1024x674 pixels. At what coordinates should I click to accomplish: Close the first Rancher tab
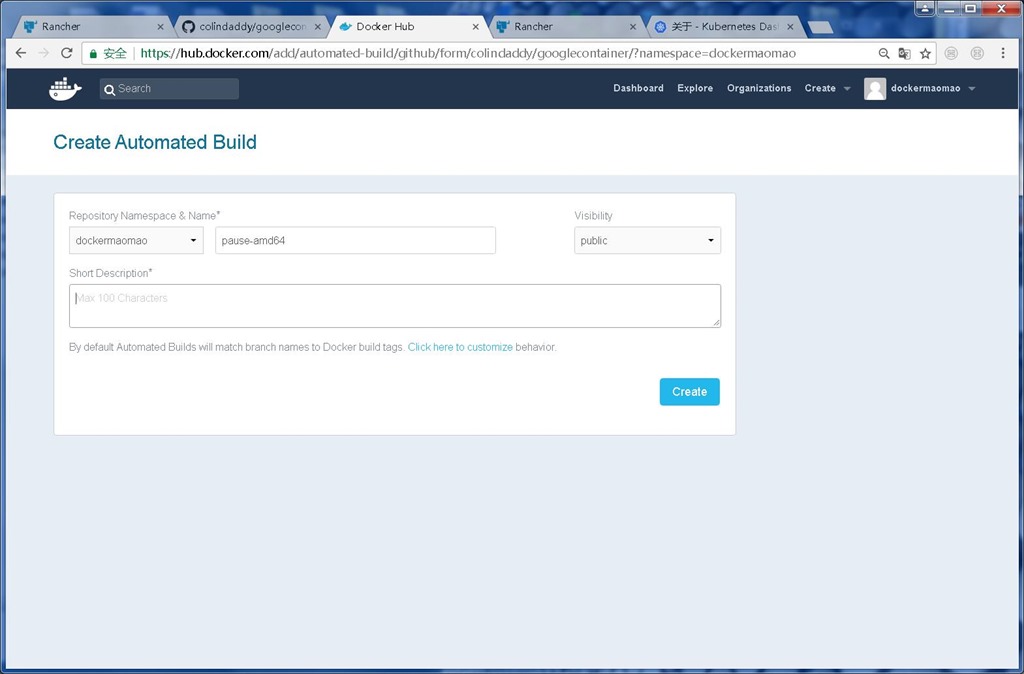click(x=160, y=27)
